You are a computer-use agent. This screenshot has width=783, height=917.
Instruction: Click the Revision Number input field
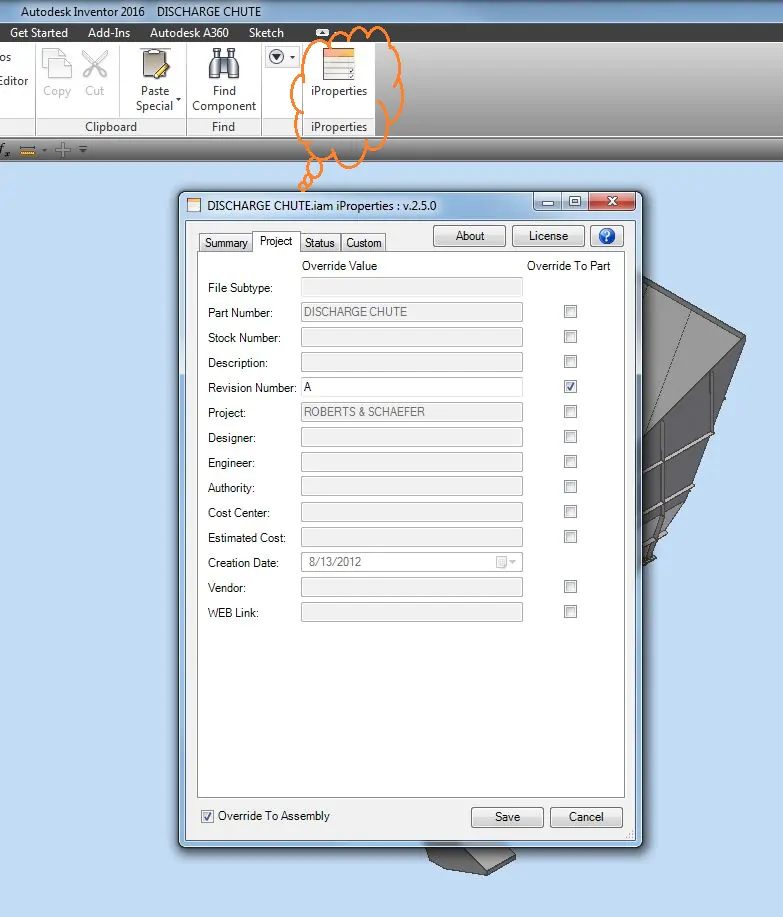412,387
